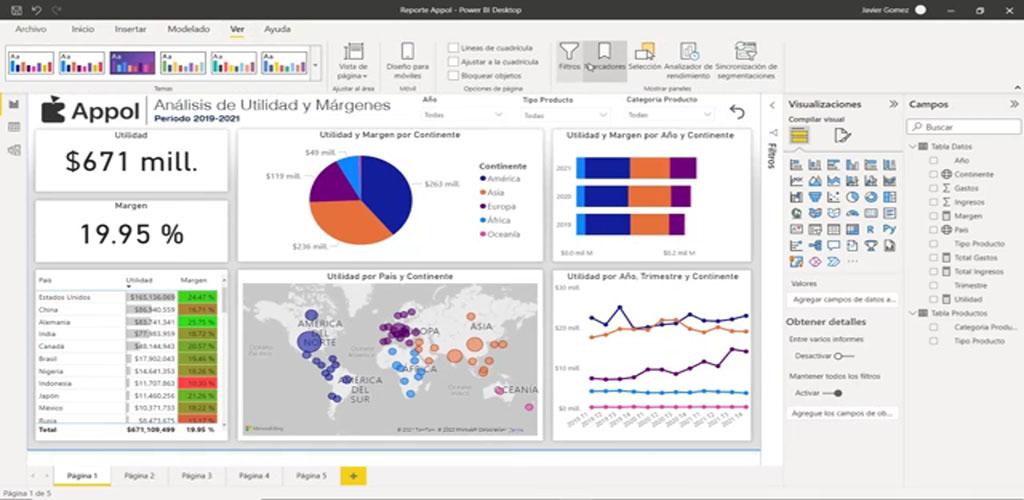Select the decomposition tree visual

(x=814, y=245)
